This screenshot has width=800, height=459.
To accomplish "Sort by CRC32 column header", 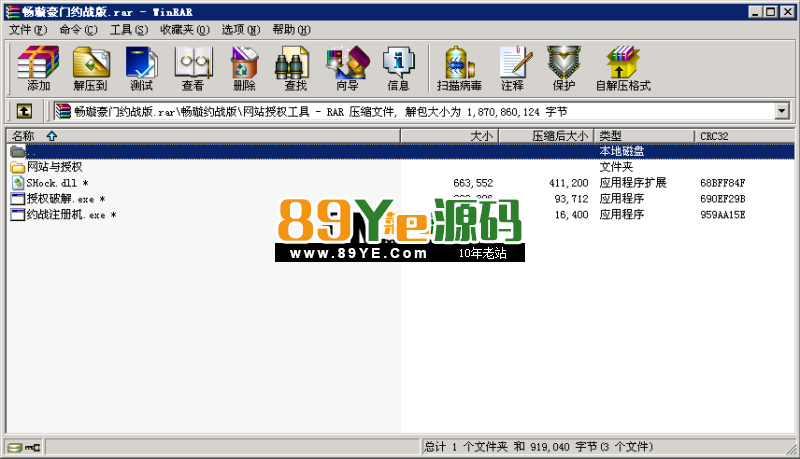I will pos(744,136).
